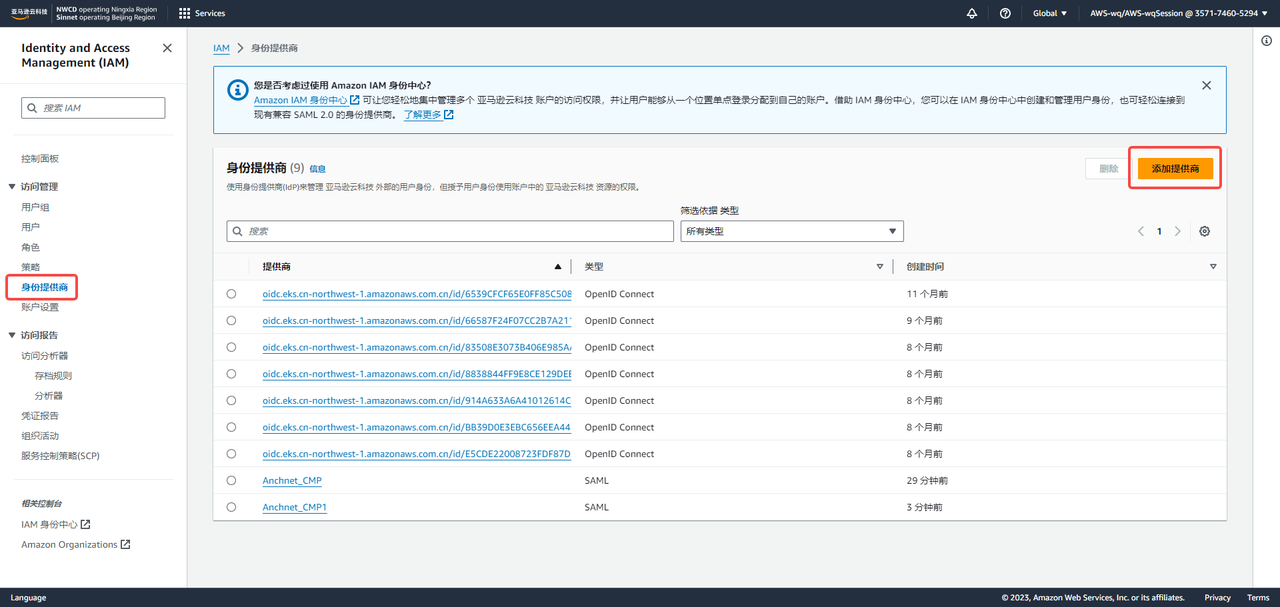Image resolution: width=1280 pixels, height=607 pixels.
Task: Click the IAM breadcrumb link
Action: pos(221,48)
